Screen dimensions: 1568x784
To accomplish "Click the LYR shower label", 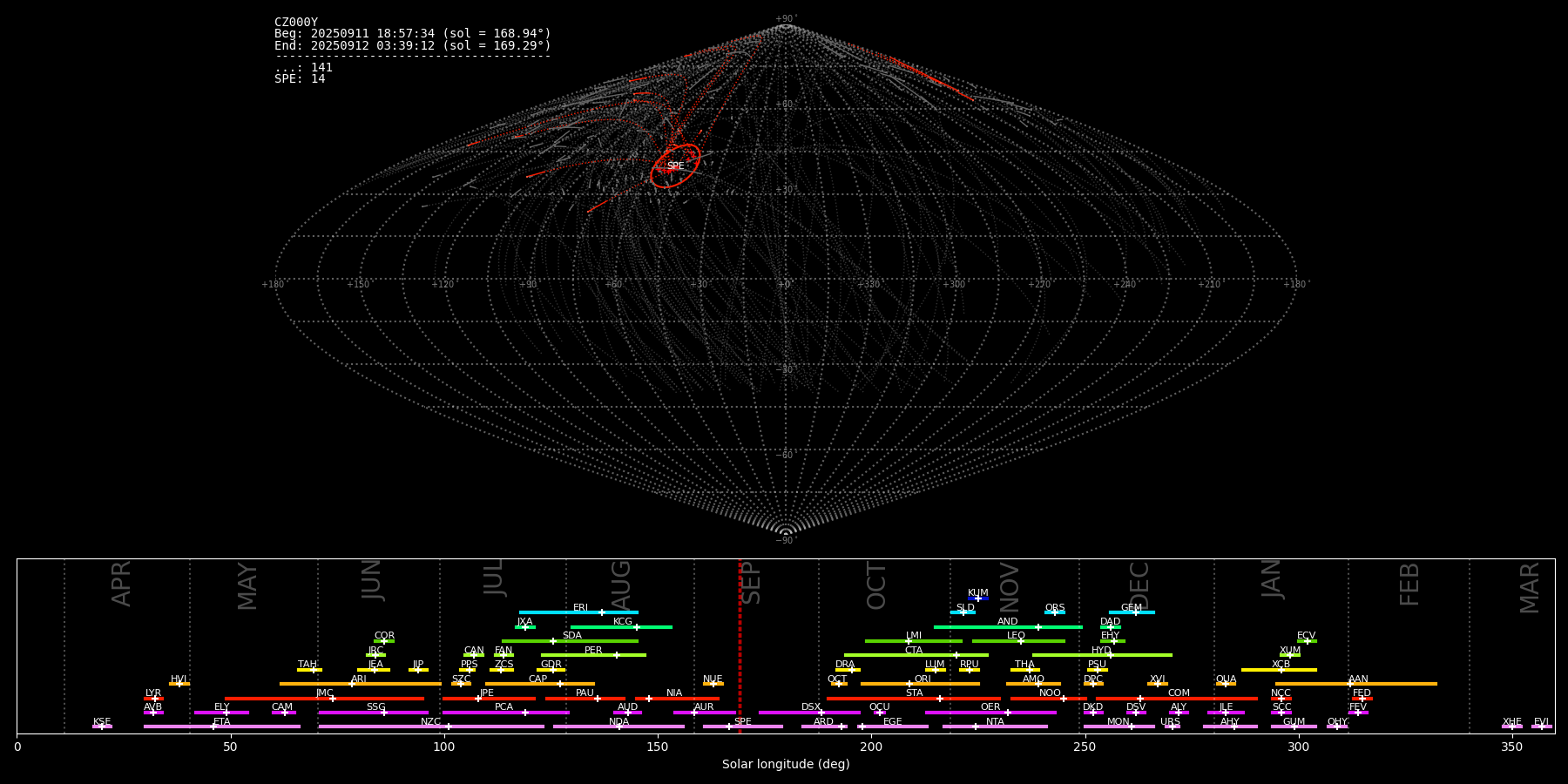I will click(x=153, y=693).
